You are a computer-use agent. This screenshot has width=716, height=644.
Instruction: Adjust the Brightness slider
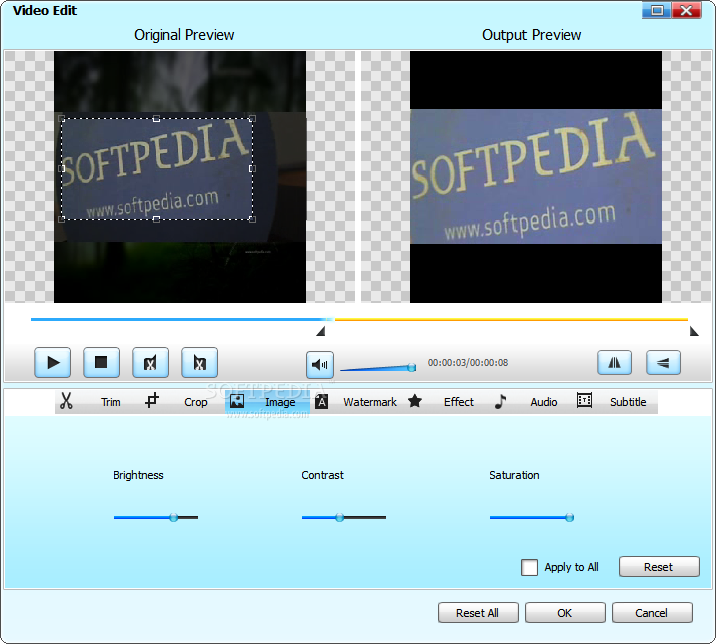(x=156, y=517)
